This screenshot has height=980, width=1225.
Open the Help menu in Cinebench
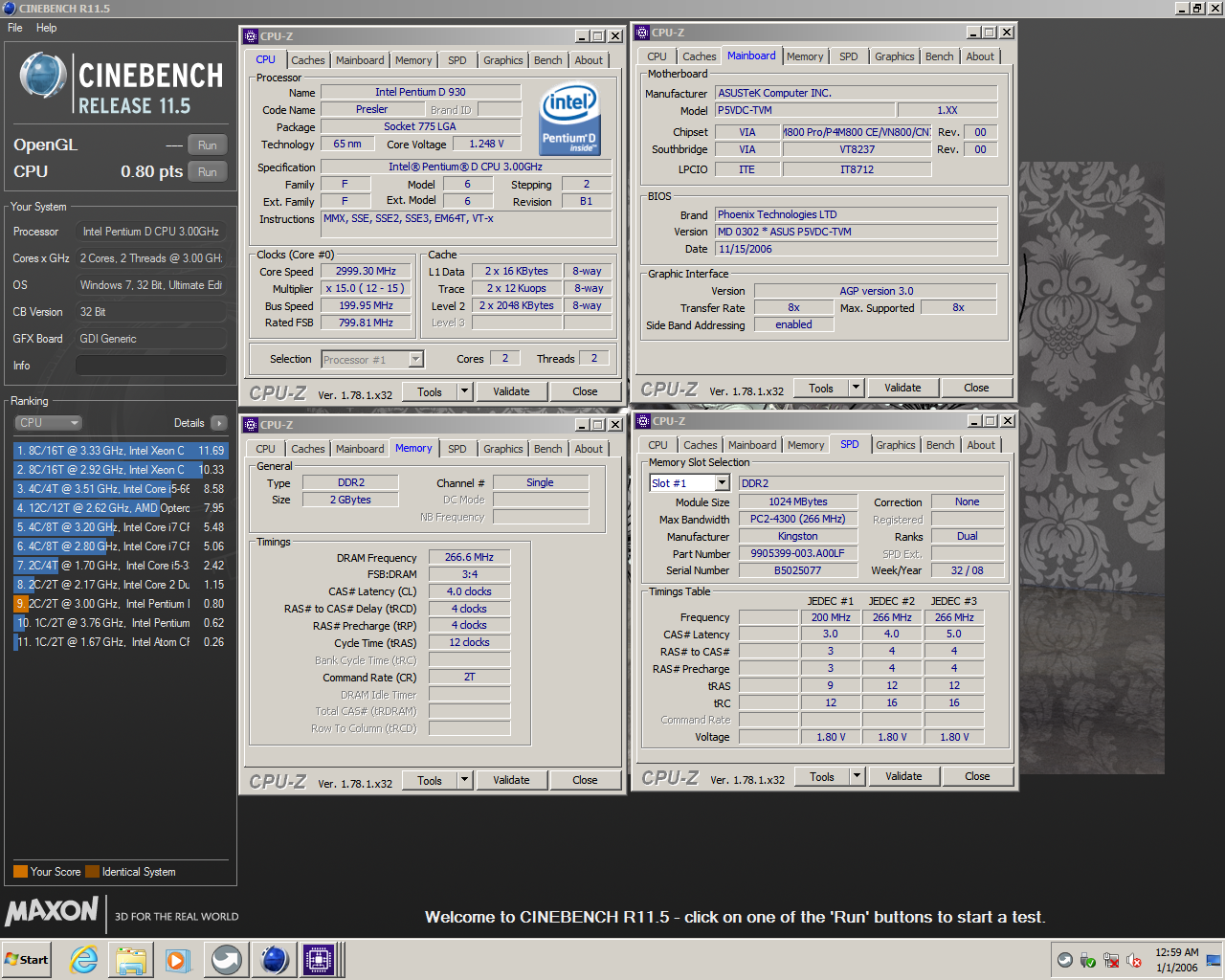coord(47,28)
